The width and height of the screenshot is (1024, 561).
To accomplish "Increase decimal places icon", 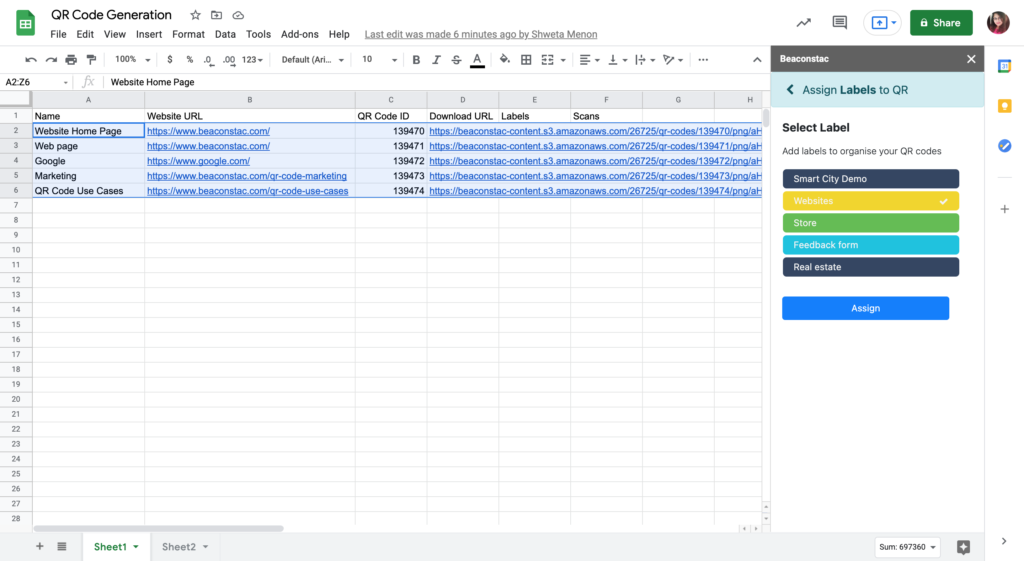I will pyautogui.click(x=229, y=59).
